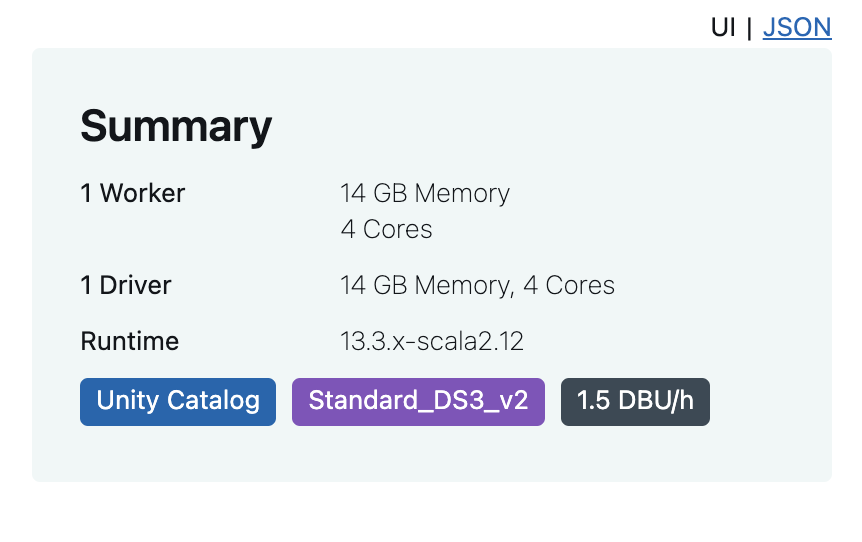Click the worker 4 Cores text
The height and width of the screenshot is (542, 862).
click(x=387, y=229)
